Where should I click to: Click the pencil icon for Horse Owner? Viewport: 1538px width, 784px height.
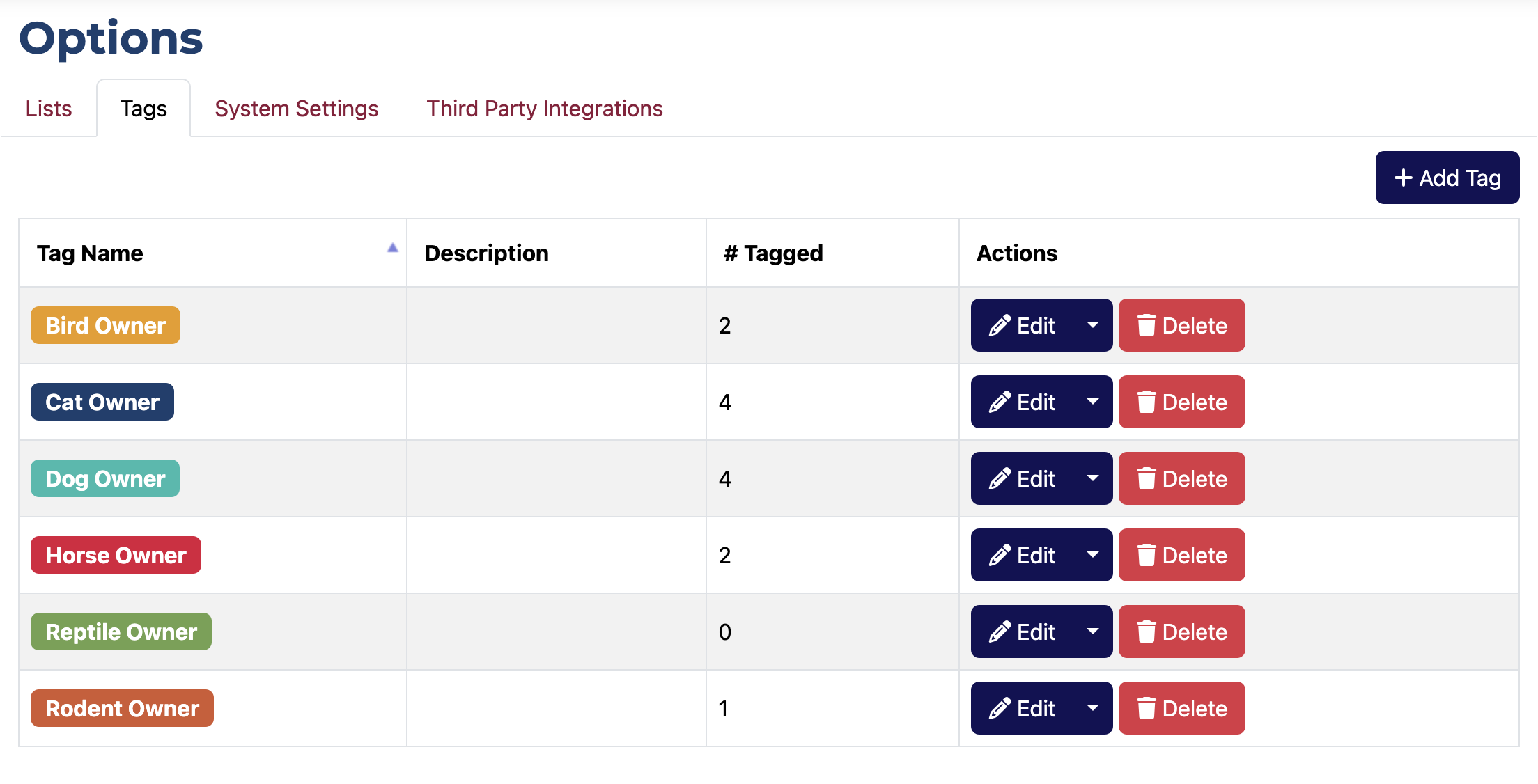point(1000,555)
